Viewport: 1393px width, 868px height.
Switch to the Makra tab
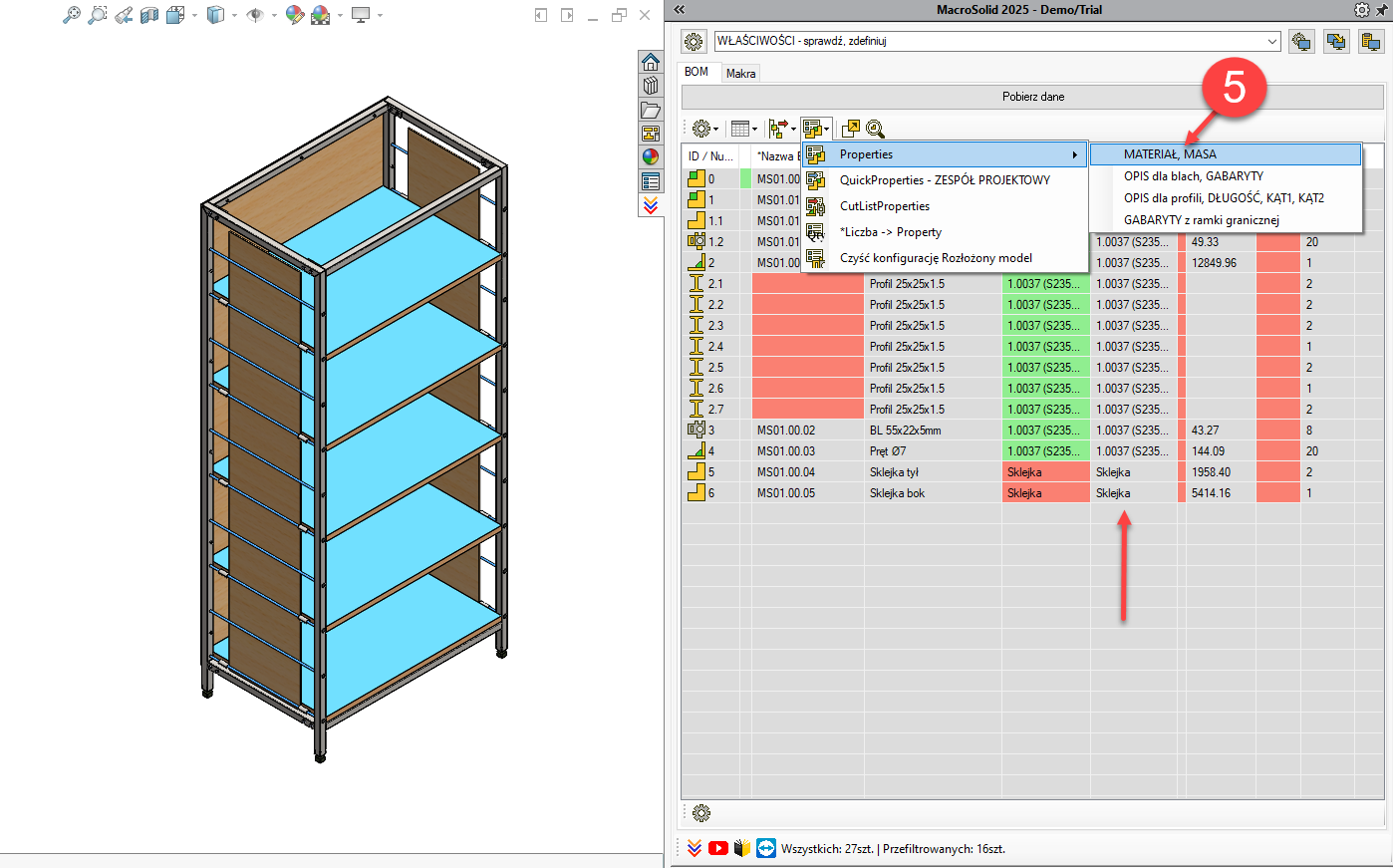(740, 74)
